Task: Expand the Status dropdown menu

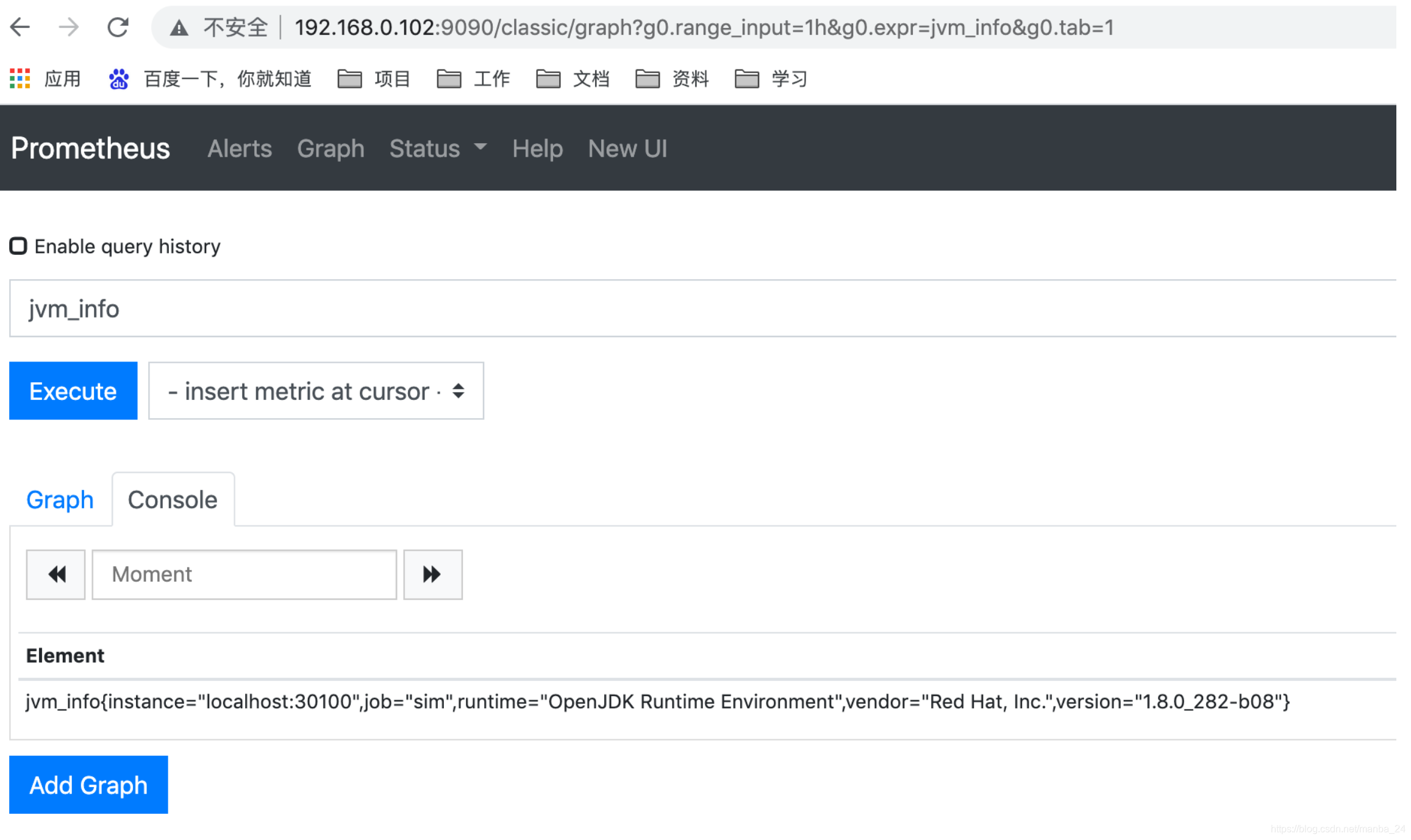Action: 437,149
